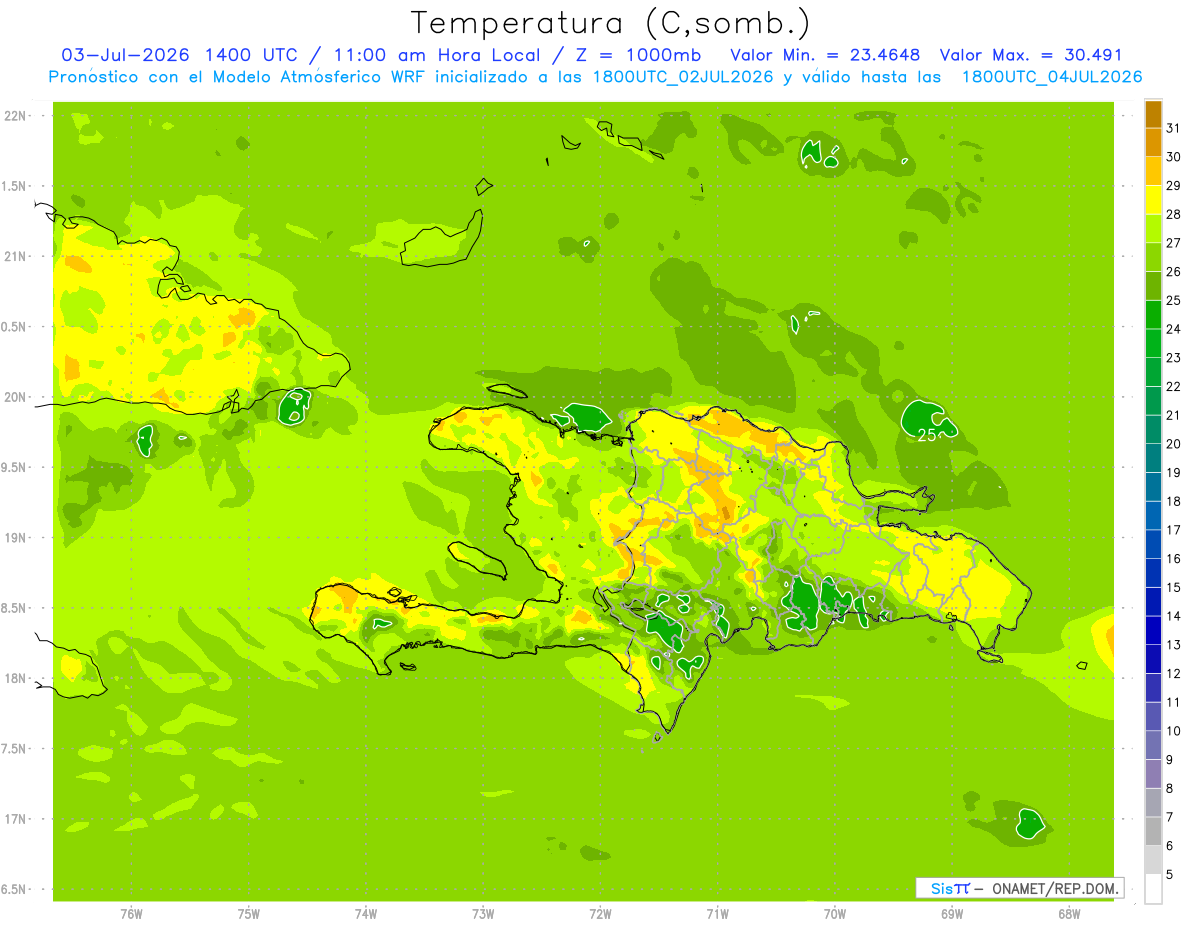1200x927 pixels.
Task: Click the '18N' latitude axis label
Action: click(x=15, y=678)
